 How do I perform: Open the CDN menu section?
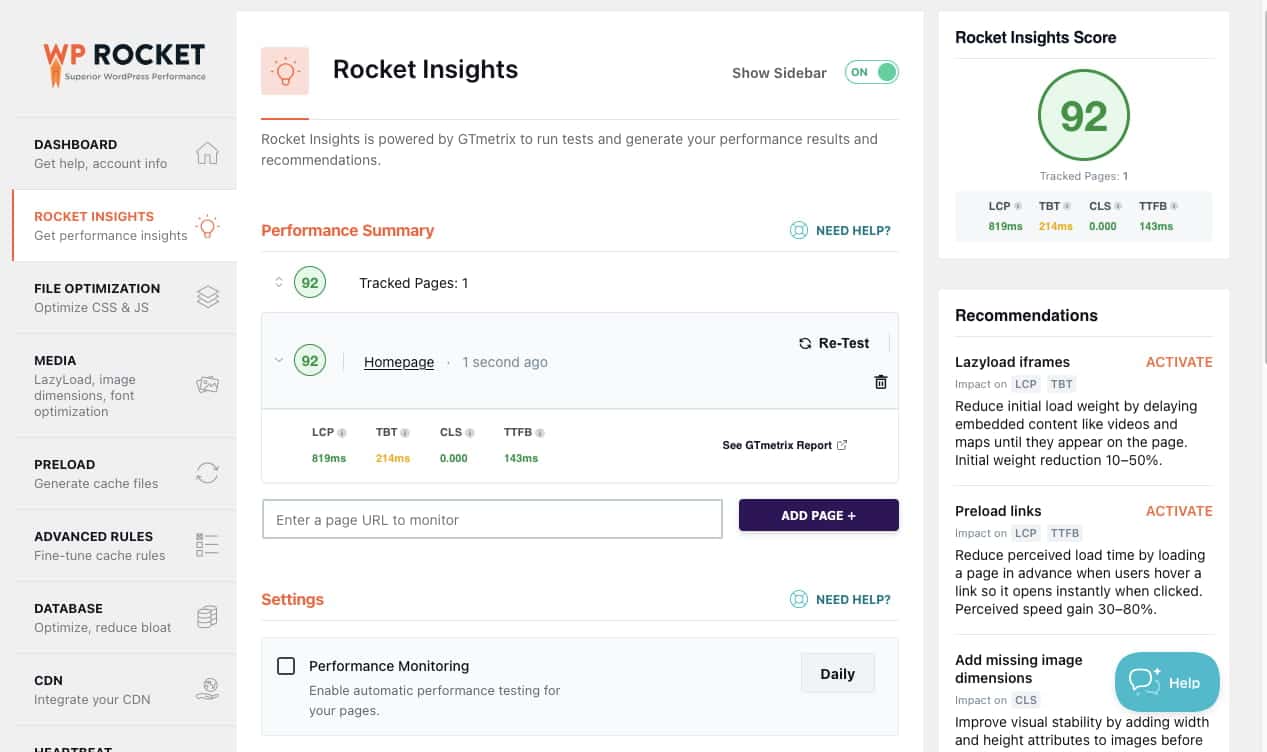pos(125,689)
